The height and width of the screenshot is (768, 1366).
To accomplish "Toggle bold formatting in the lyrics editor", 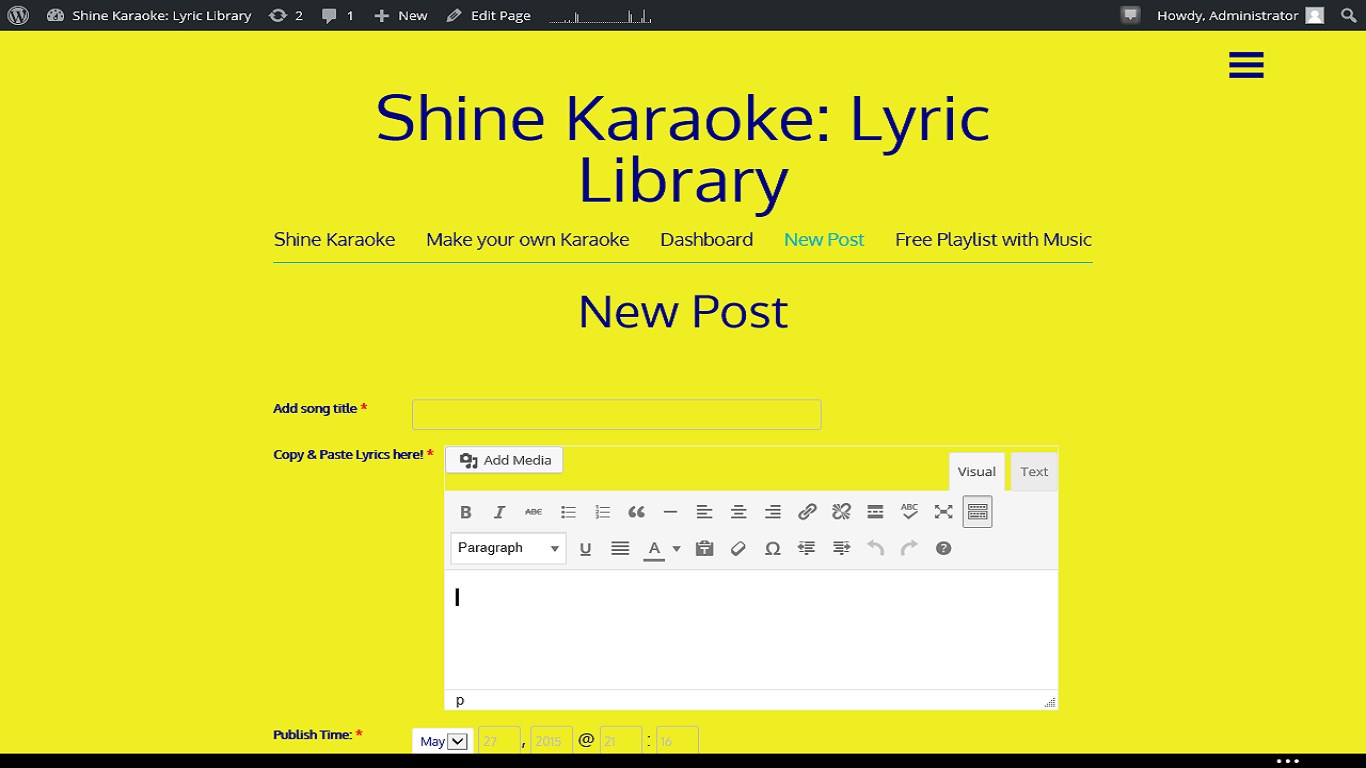I will pos(465,512).
